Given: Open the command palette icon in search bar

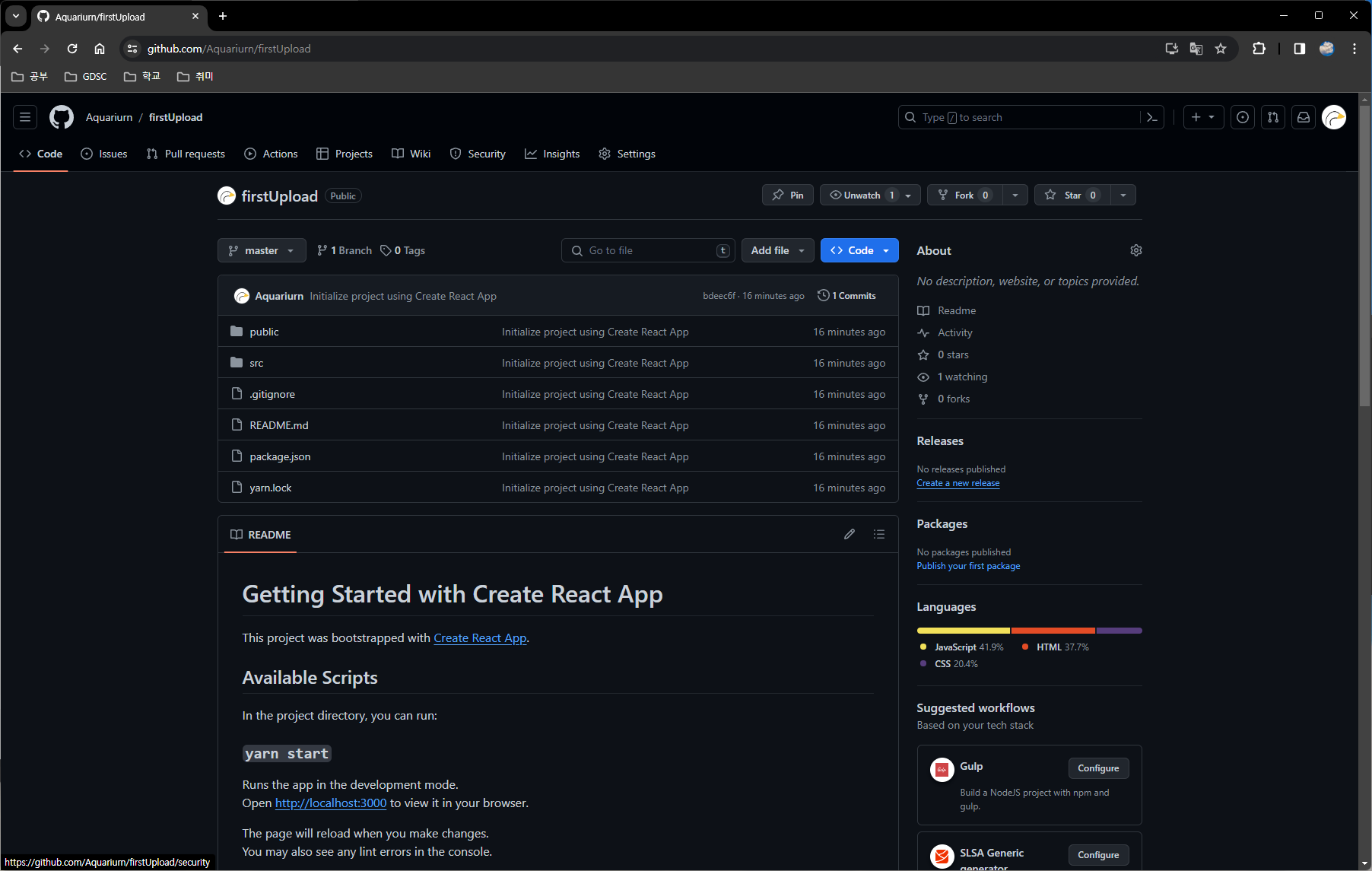Looking at the screenshot, I should [x=1152, y=117].
